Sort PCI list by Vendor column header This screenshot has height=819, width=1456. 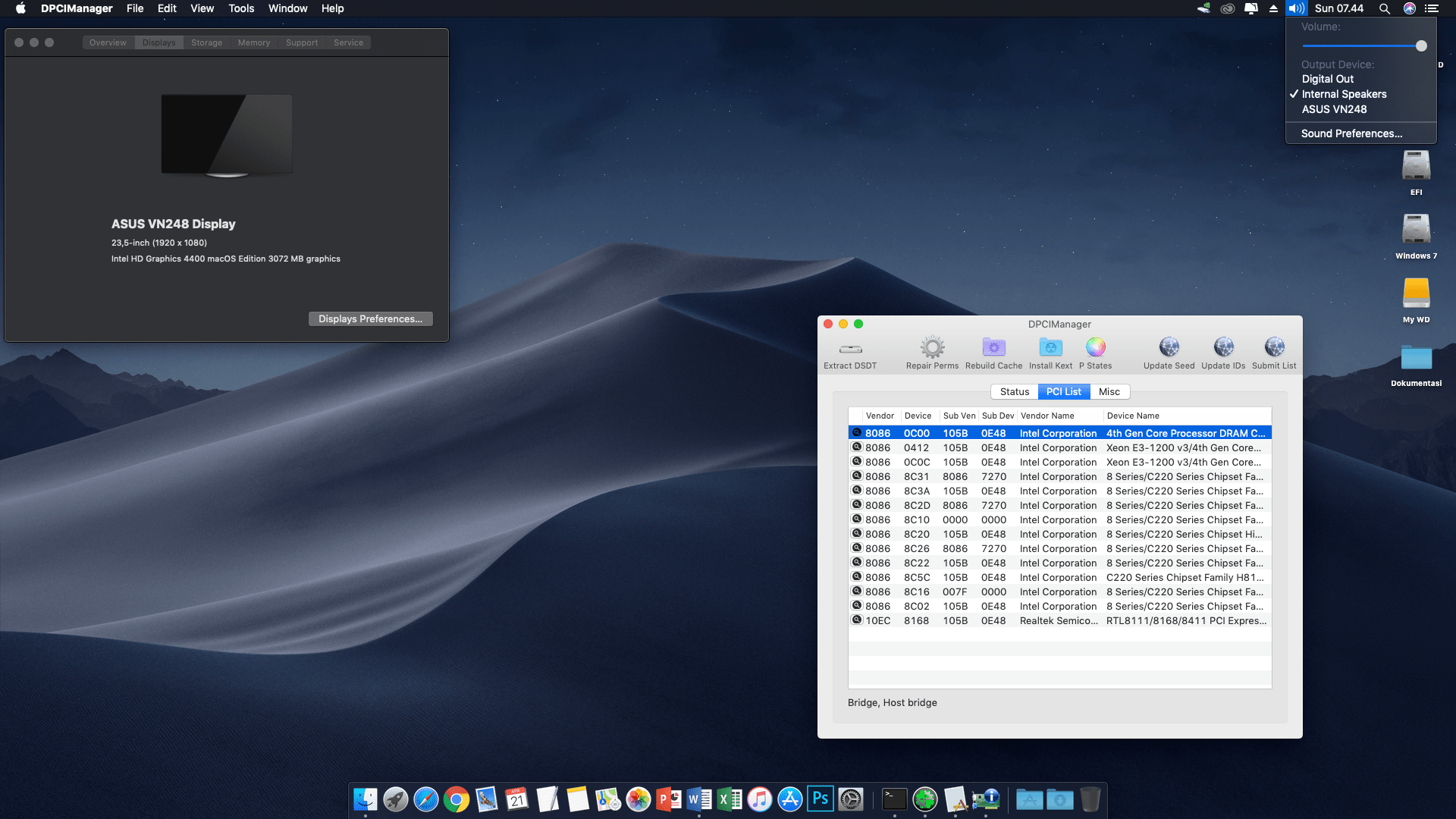[x=881, y=416]
